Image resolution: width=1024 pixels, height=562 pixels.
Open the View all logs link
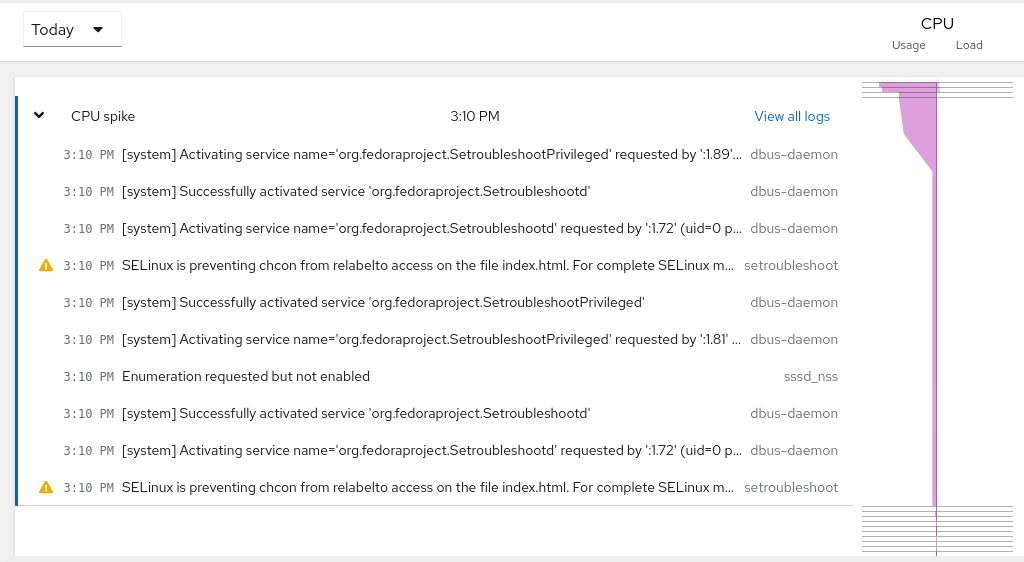(x=792, y=116)
